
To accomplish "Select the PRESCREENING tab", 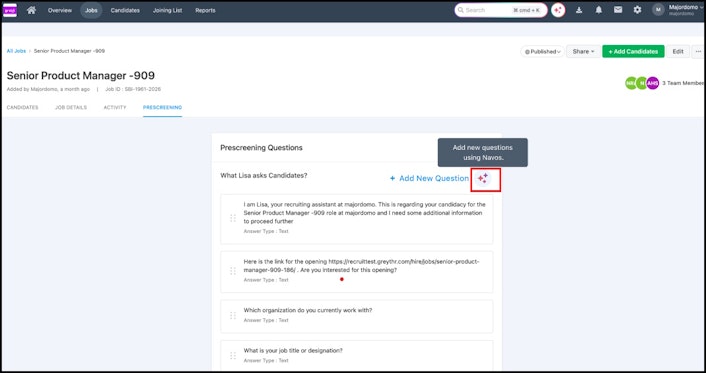I will point(163,108).
